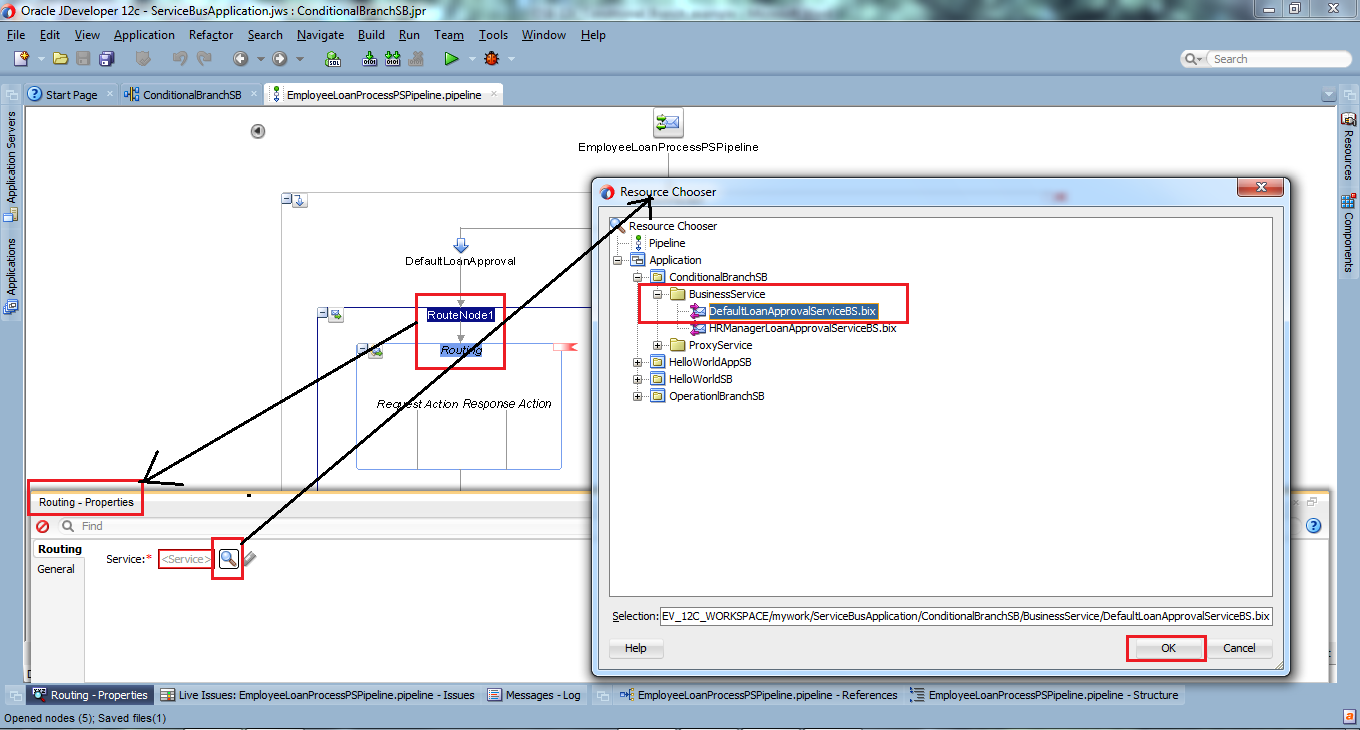
Task: Click the EmployeeLoanProcessPSPipeline envelope icon
Action: 667,124
